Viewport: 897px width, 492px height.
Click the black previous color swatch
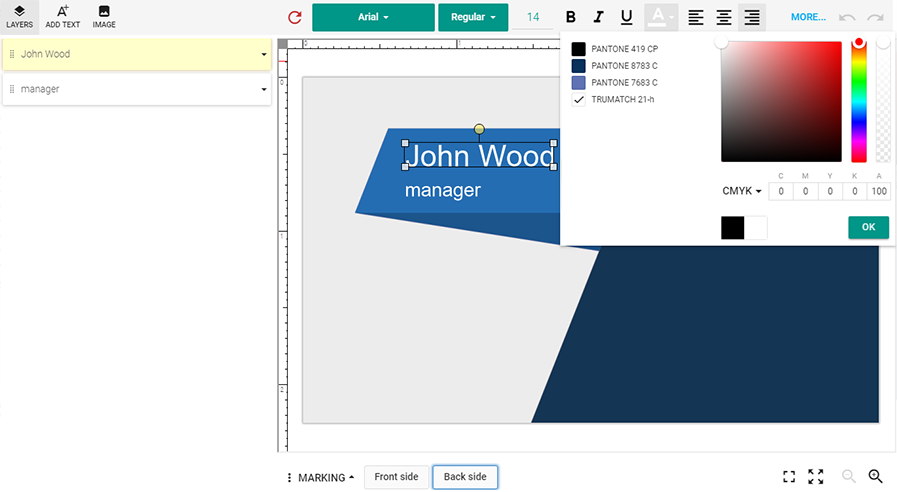[x=732, y=228]
